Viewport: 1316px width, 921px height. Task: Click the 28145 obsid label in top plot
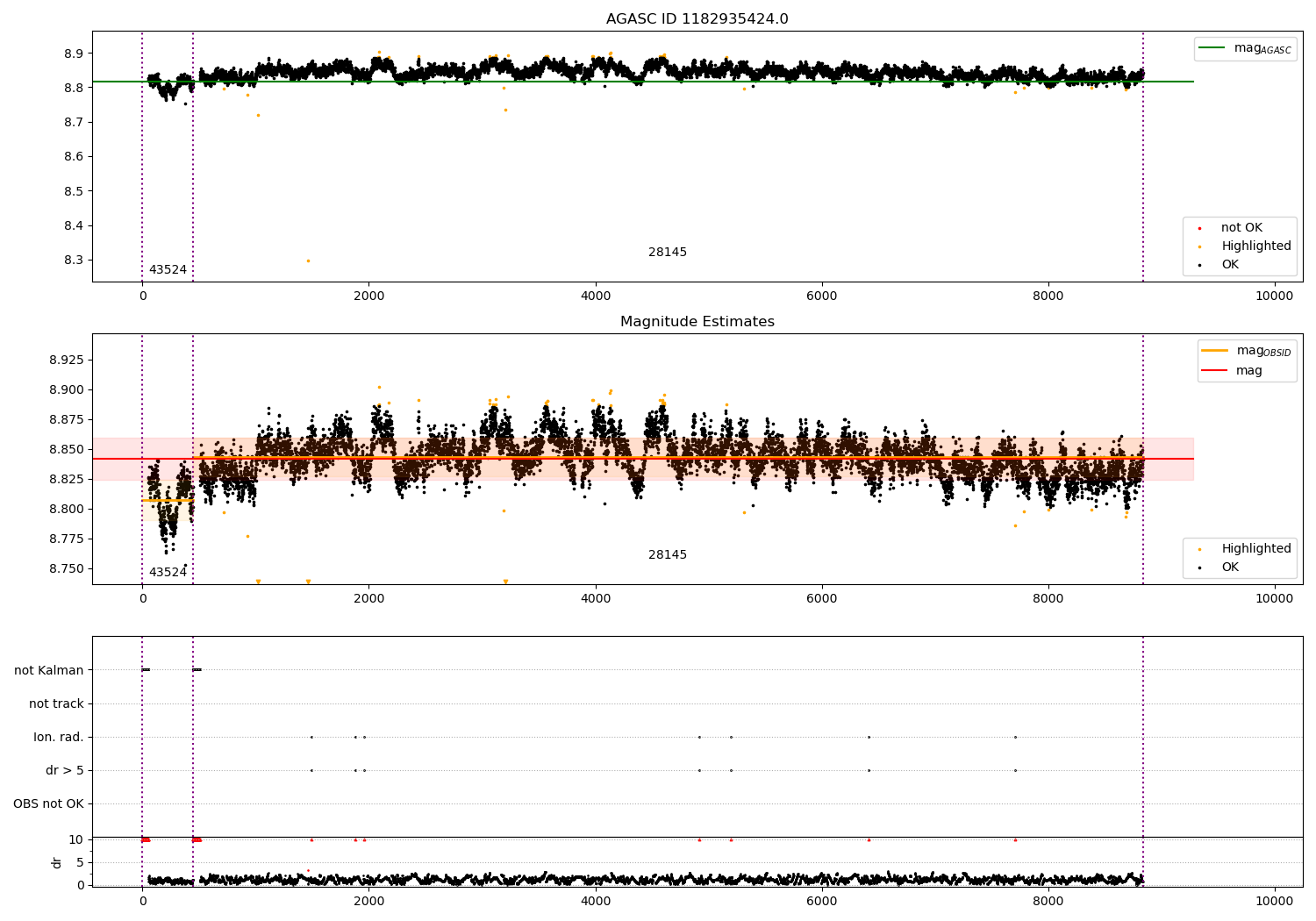coord(668,253)
